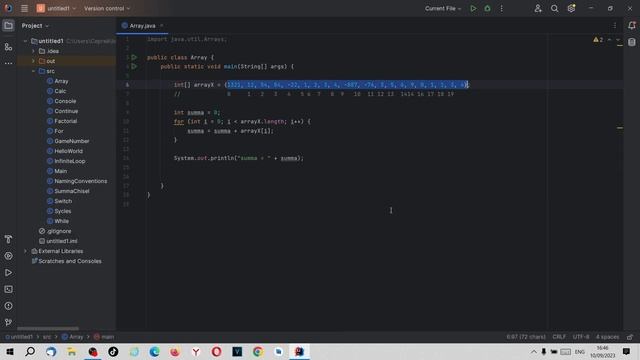Open the Windows Start menu

(x=9, y=351)
